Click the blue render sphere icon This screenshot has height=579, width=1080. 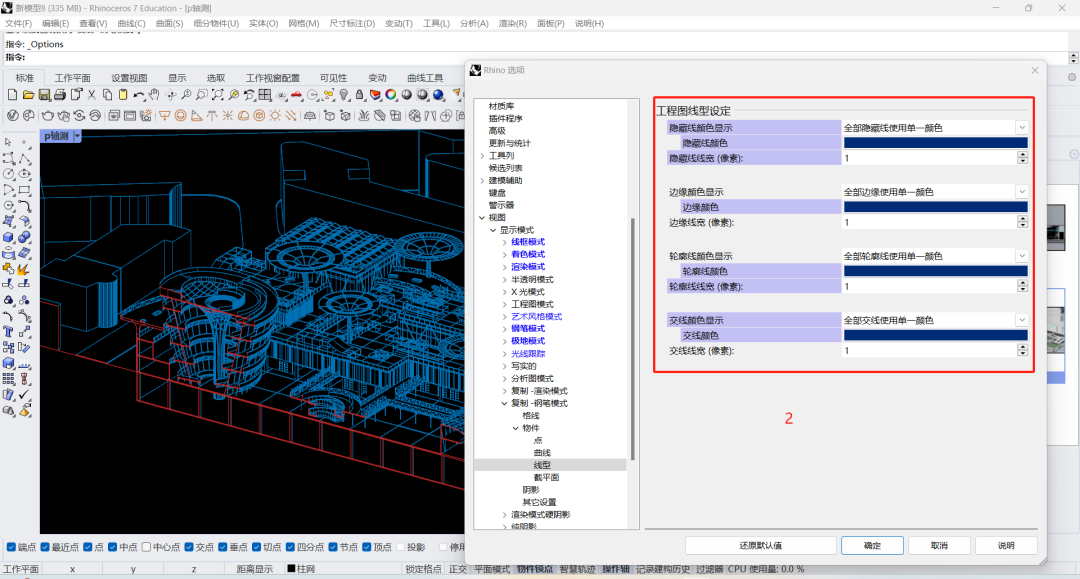[439, 95]
